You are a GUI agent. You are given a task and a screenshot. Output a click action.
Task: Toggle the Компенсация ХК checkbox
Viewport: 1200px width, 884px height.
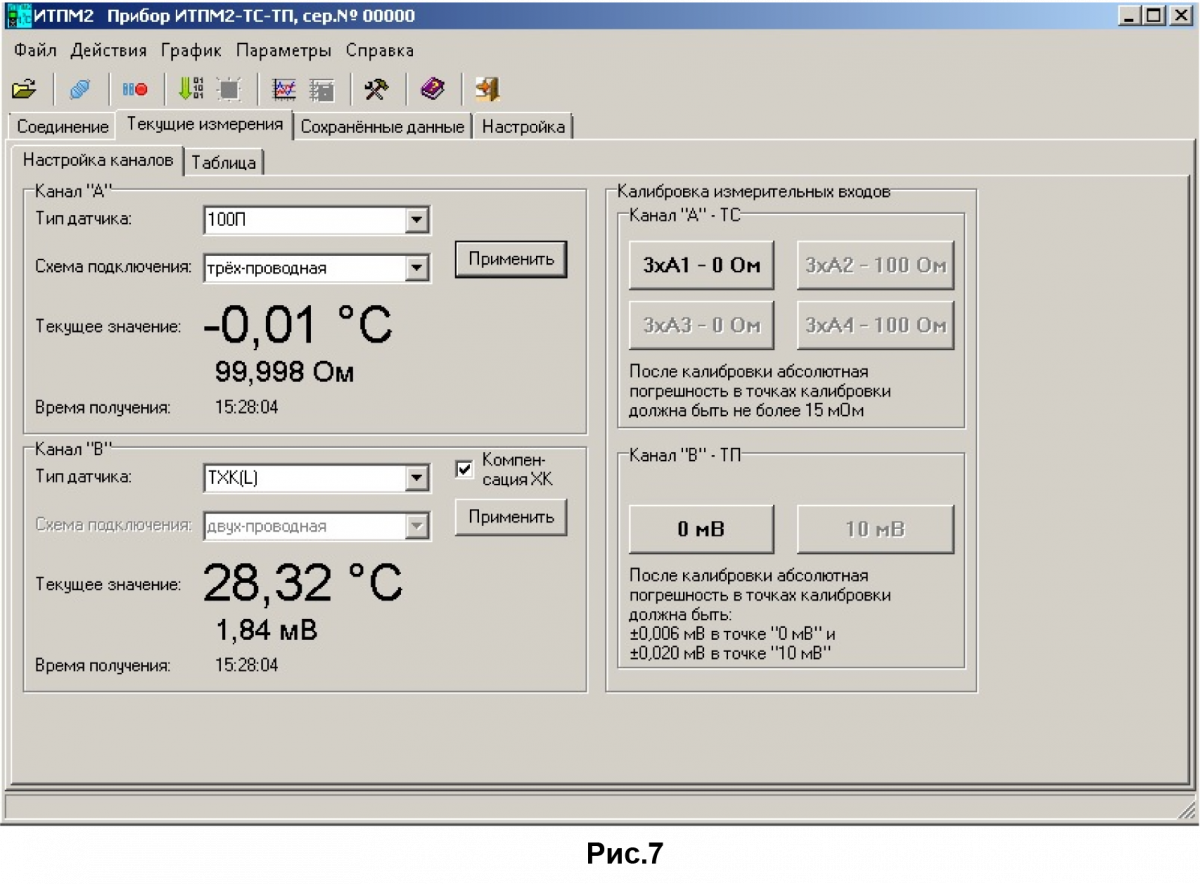pos(464,469)
